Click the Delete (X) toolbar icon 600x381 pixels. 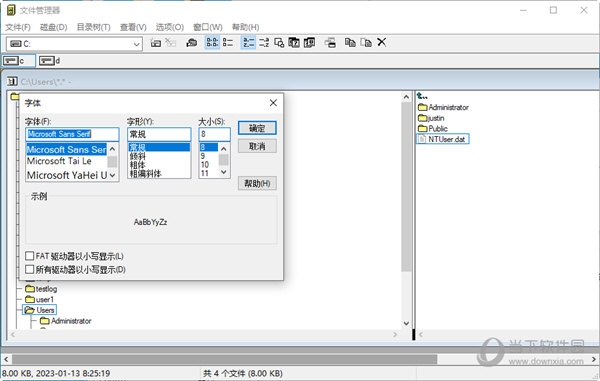tap(382, 42)
